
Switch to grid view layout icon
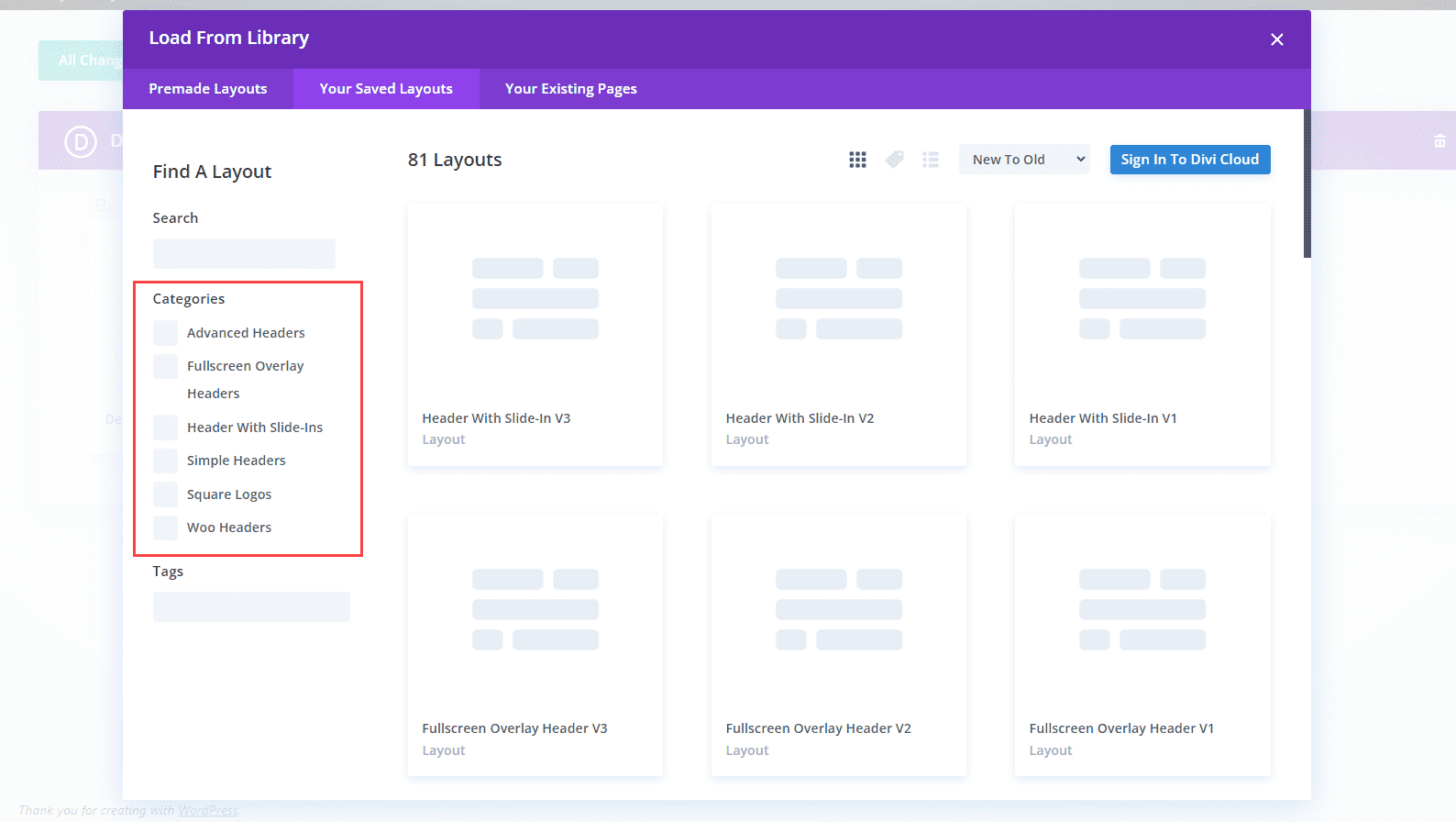click(857, 160)
